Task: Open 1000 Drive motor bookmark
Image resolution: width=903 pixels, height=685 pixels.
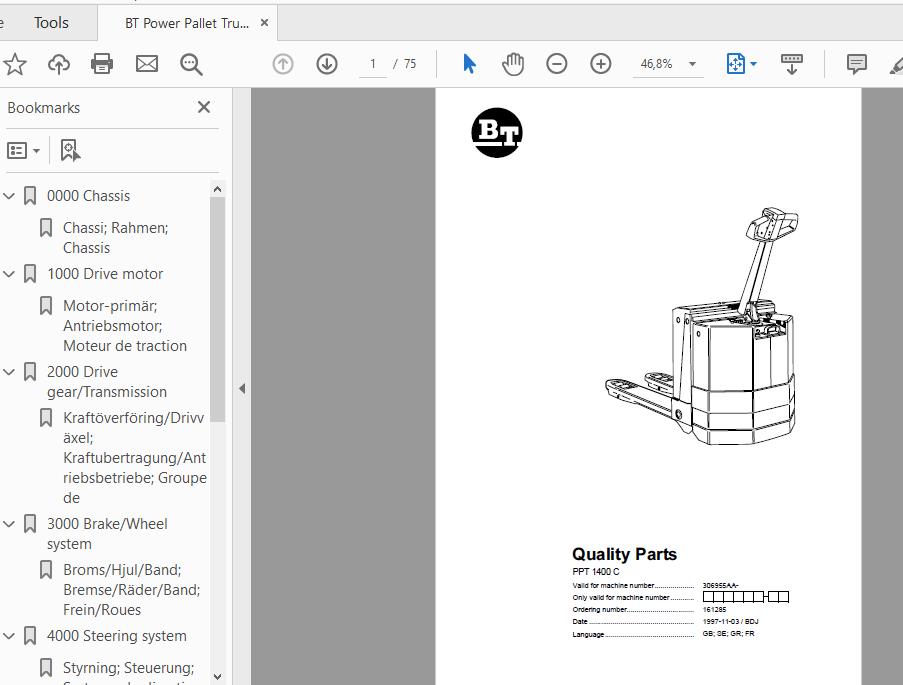Action: coord(105,274)
